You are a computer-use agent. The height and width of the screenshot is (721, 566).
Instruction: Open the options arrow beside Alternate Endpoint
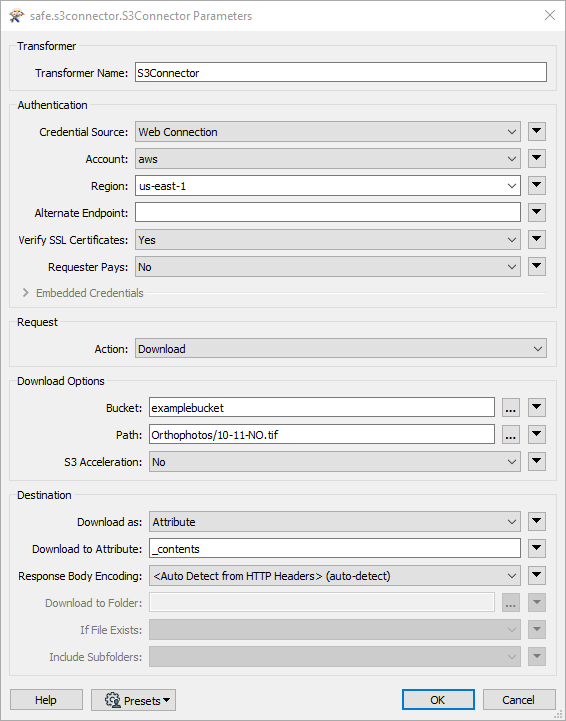point(537,213)
